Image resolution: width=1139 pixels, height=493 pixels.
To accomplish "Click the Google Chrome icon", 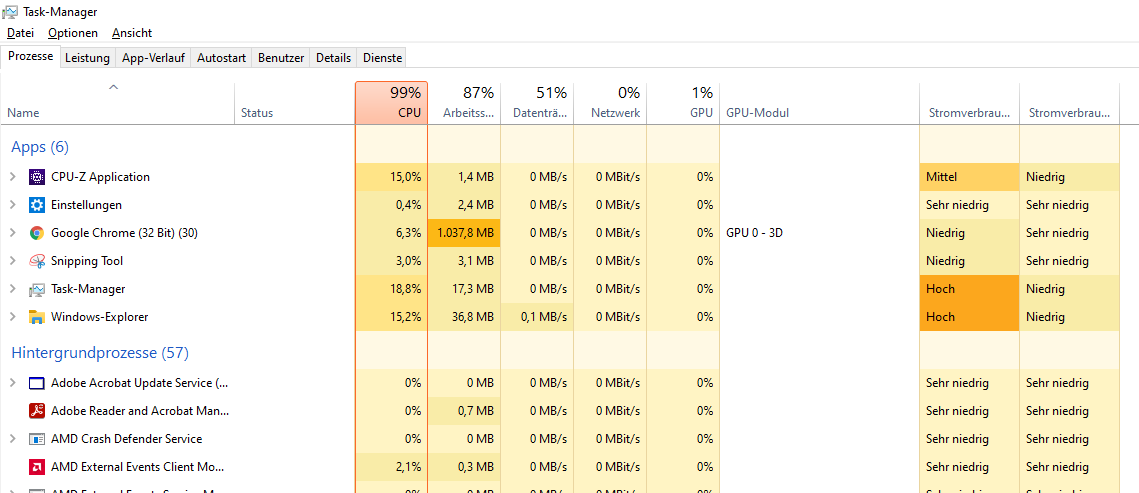I will click(x=36, y=233).
